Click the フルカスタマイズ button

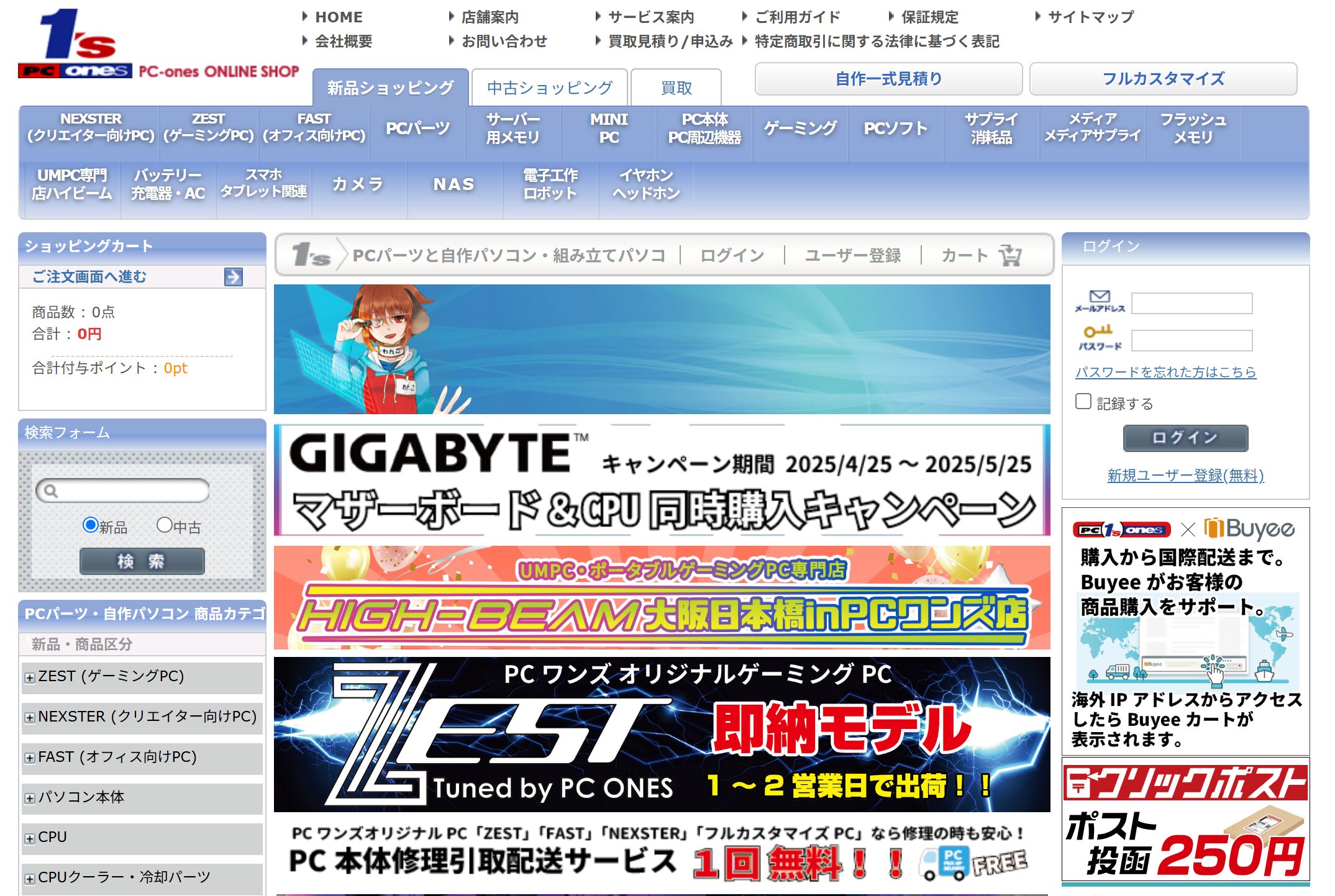tap(1163, 79)
